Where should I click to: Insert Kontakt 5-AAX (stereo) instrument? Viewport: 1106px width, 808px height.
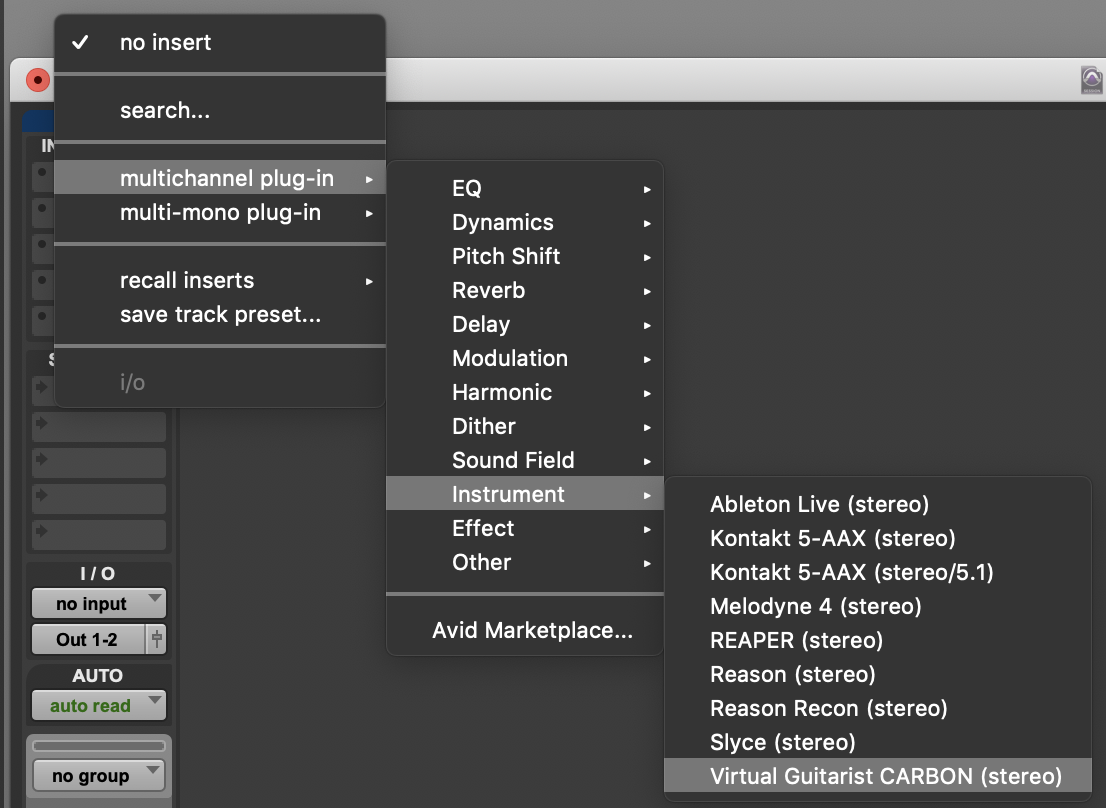pyautogui.click(x=878, y=537)
